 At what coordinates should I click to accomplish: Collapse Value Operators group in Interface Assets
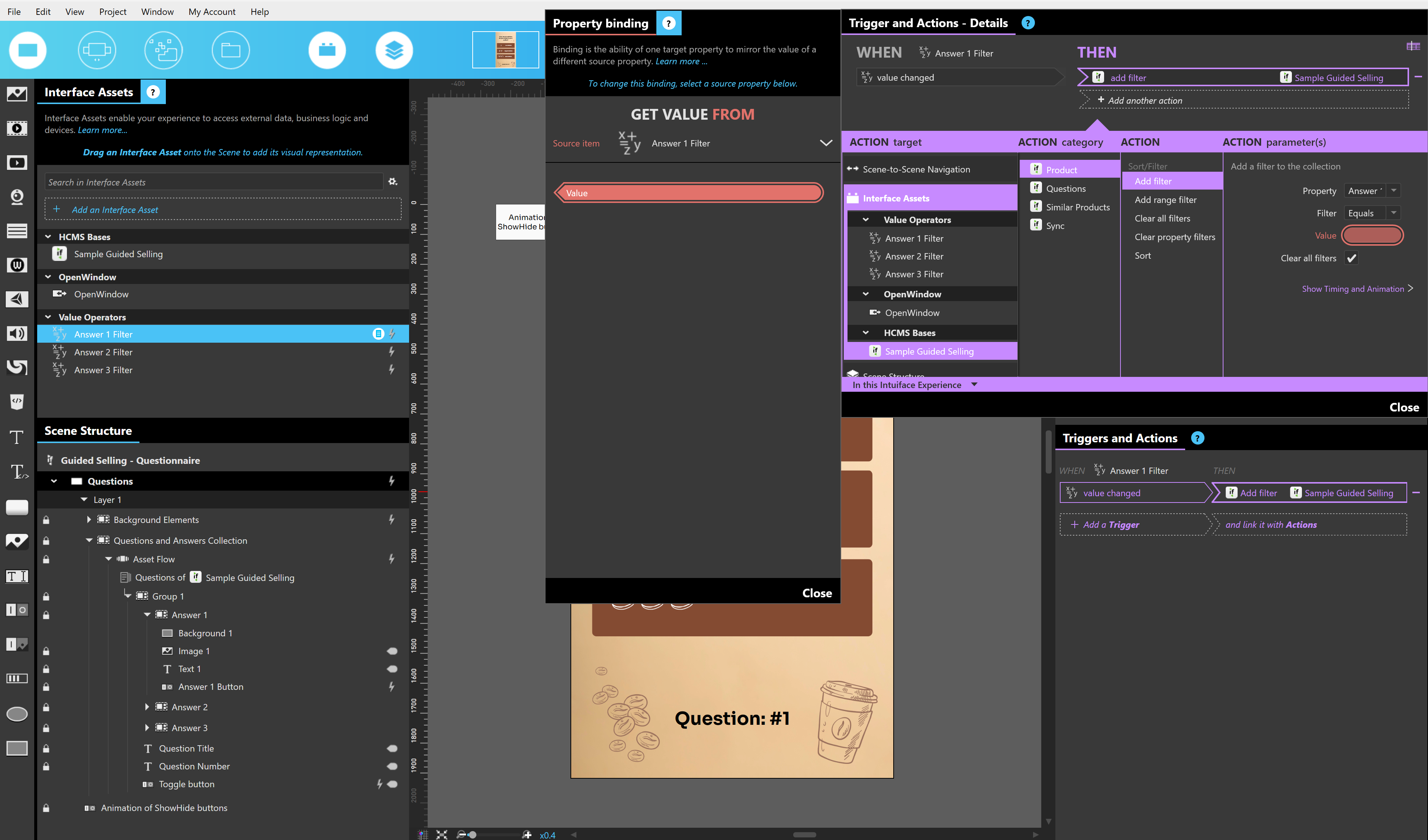[48, 317]
